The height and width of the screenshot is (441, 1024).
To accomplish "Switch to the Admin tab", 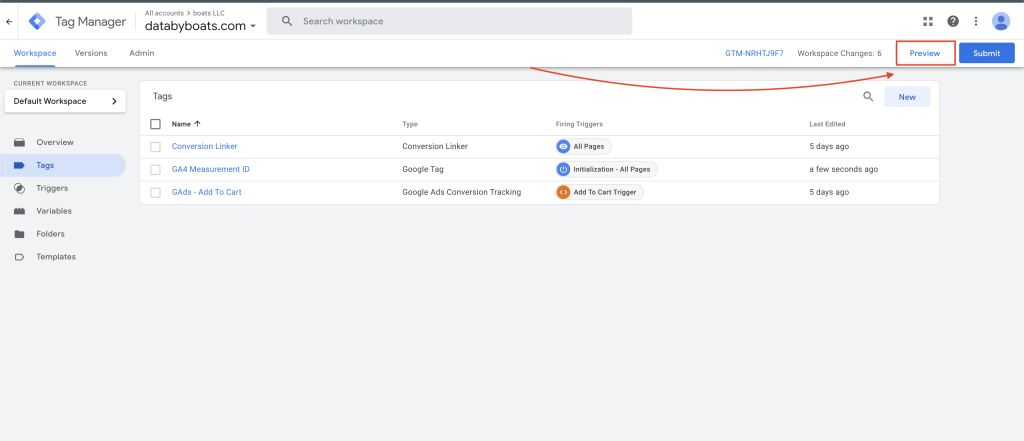I will click(142, 53).
